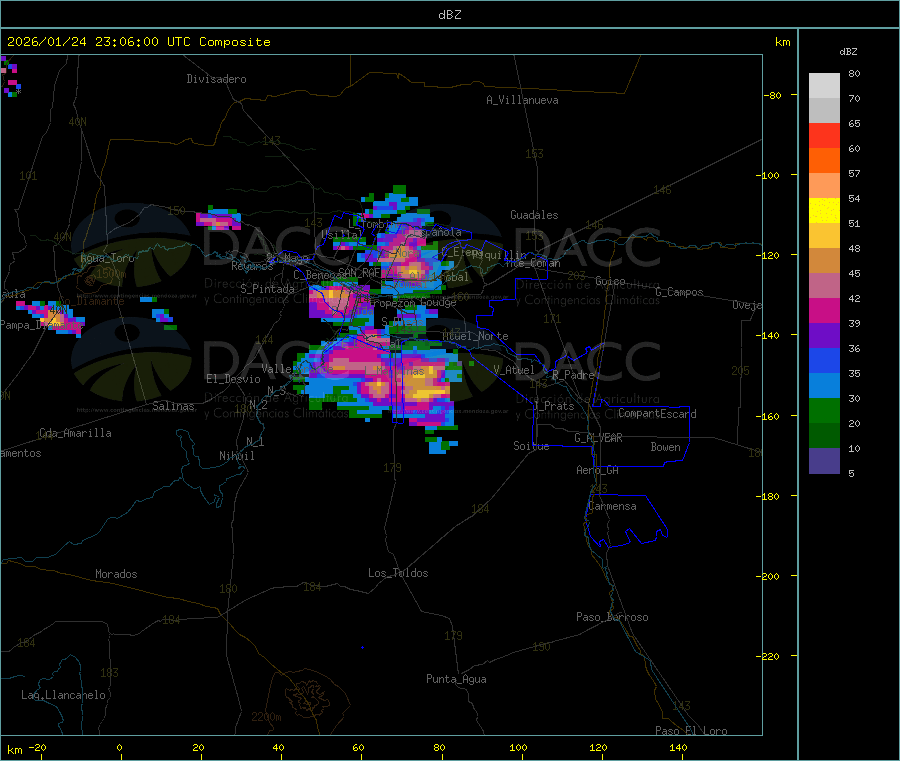Click the indigo 5 dBZ legend swatch

[x=824, y=460]
